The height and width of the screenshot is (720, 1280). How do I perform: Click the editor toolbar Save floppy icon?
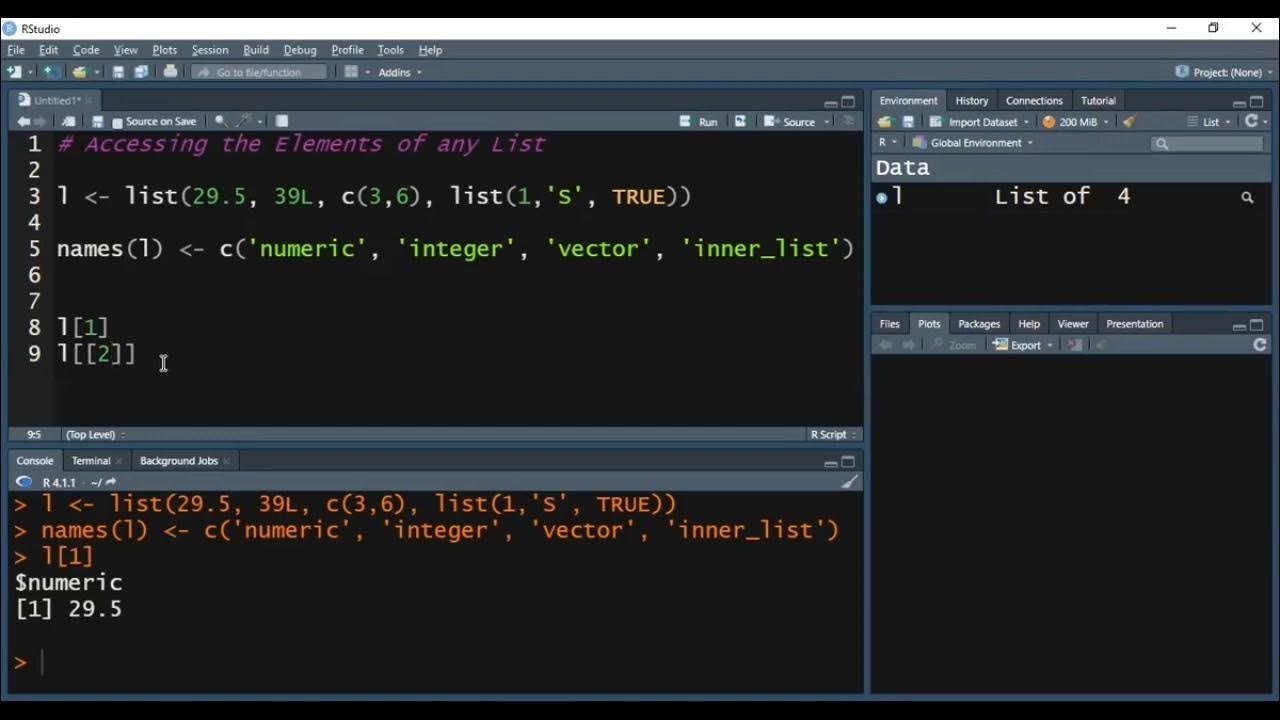pos(97,122)
